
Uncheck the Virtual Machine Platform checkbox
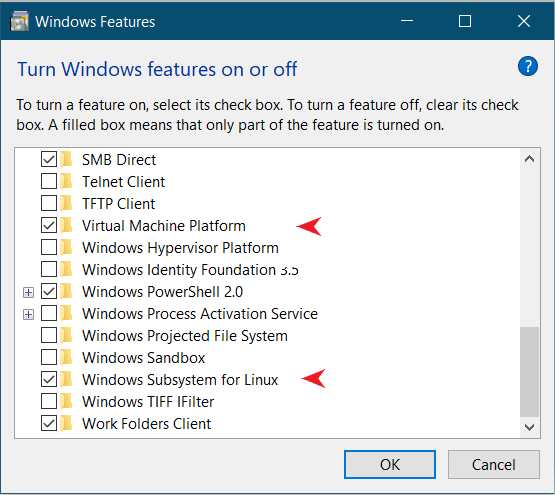(49, 225)
